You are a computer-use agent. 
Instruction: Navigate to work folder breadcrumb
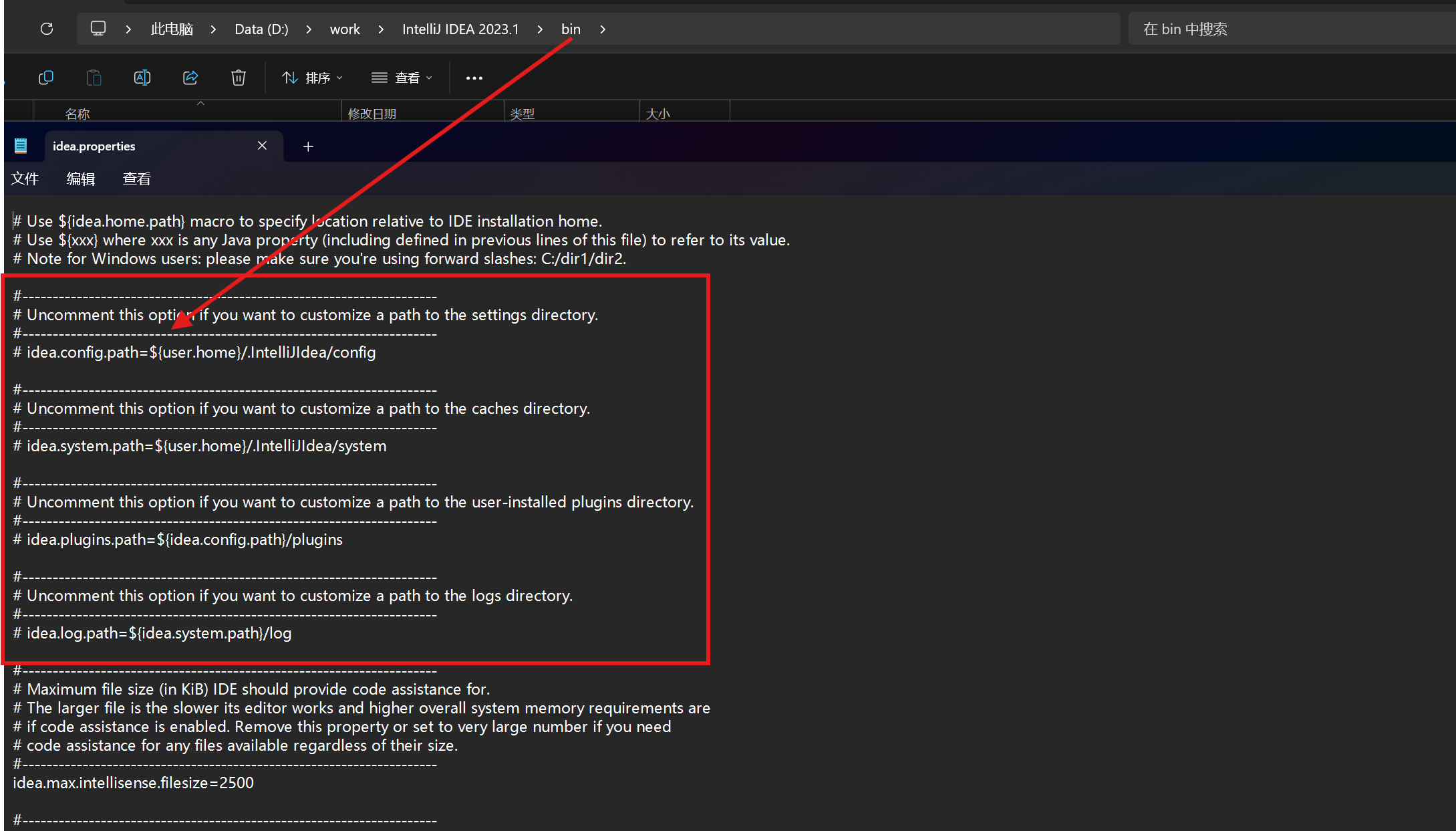[345, 29]
